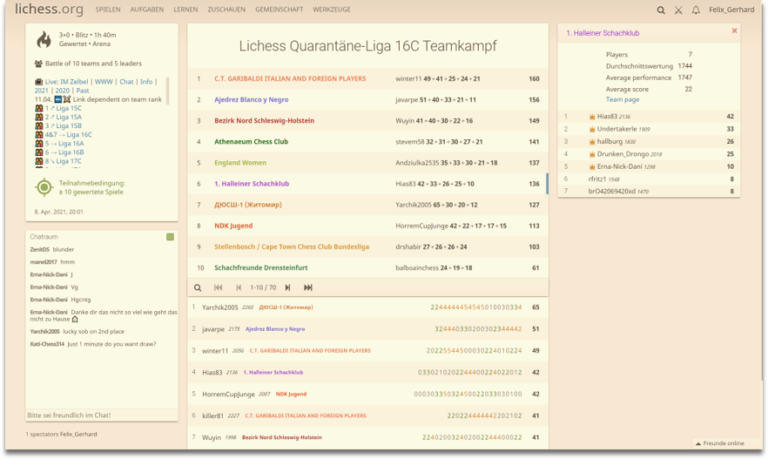Open the 2020 link
Viewport: 768px width, 459px height.
(x=62, y=91)
